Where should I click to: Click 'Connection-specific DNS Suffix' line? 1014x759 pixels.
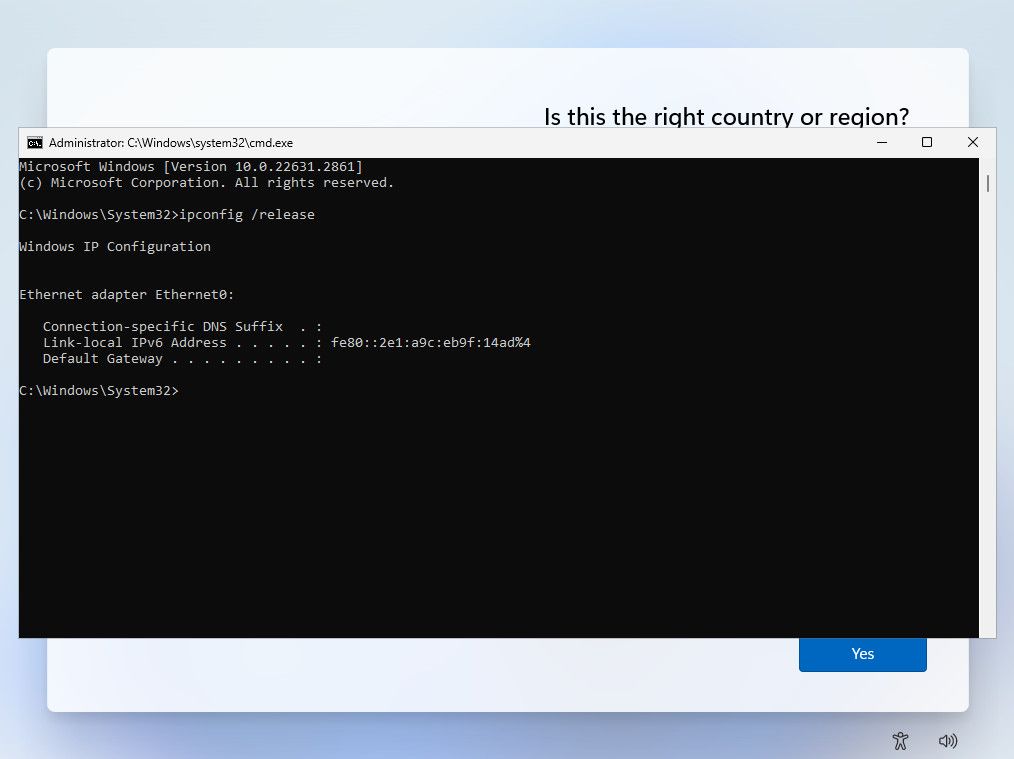point(182,326)
